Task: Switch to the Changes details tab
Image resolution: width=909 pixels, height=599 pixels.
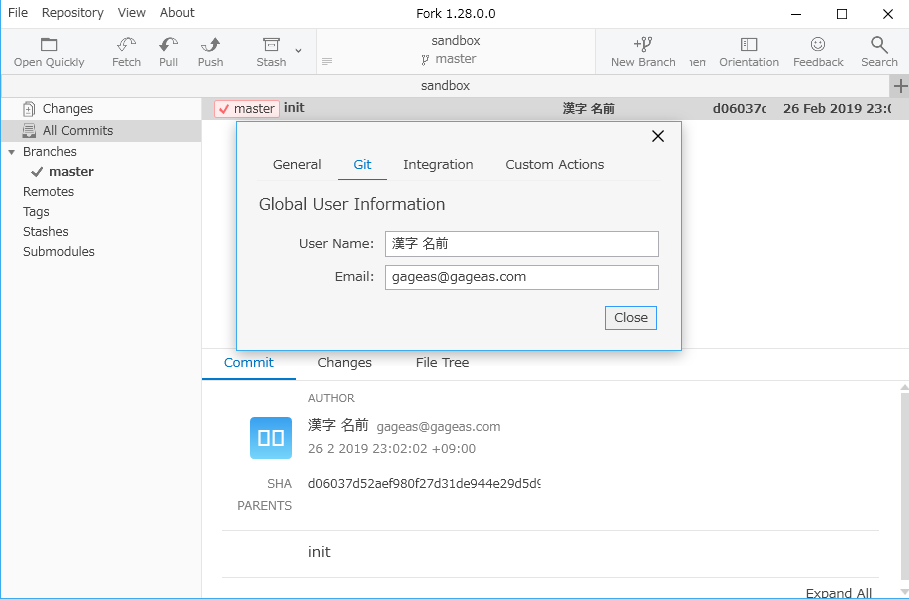Action: point(344,363)
